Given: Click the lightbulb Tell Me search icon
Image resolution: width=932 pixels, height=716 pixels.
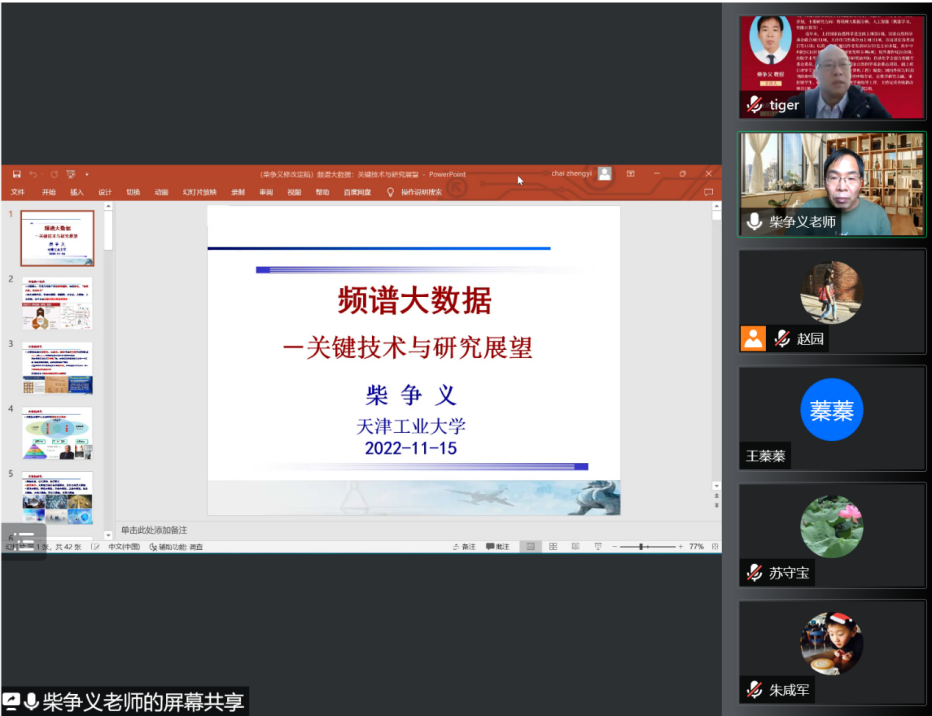Looking at the screenshot, I should pyautogui.click(x=390, y=192).
